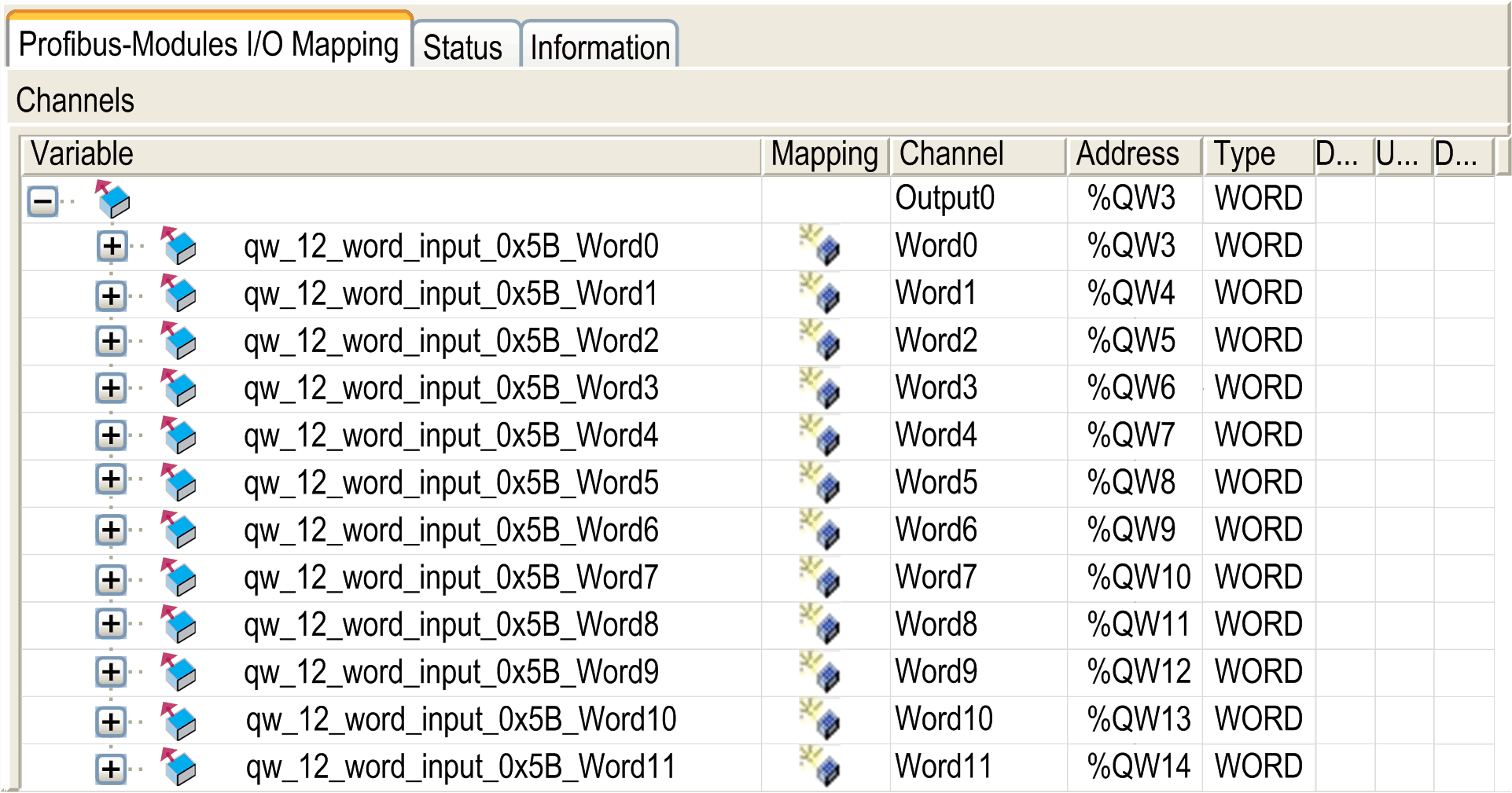Screen dimensions: 1512x793
Task: Expand the qw_12_word_input_0x5B_Word8 row
Action: [x=112, y=624]
